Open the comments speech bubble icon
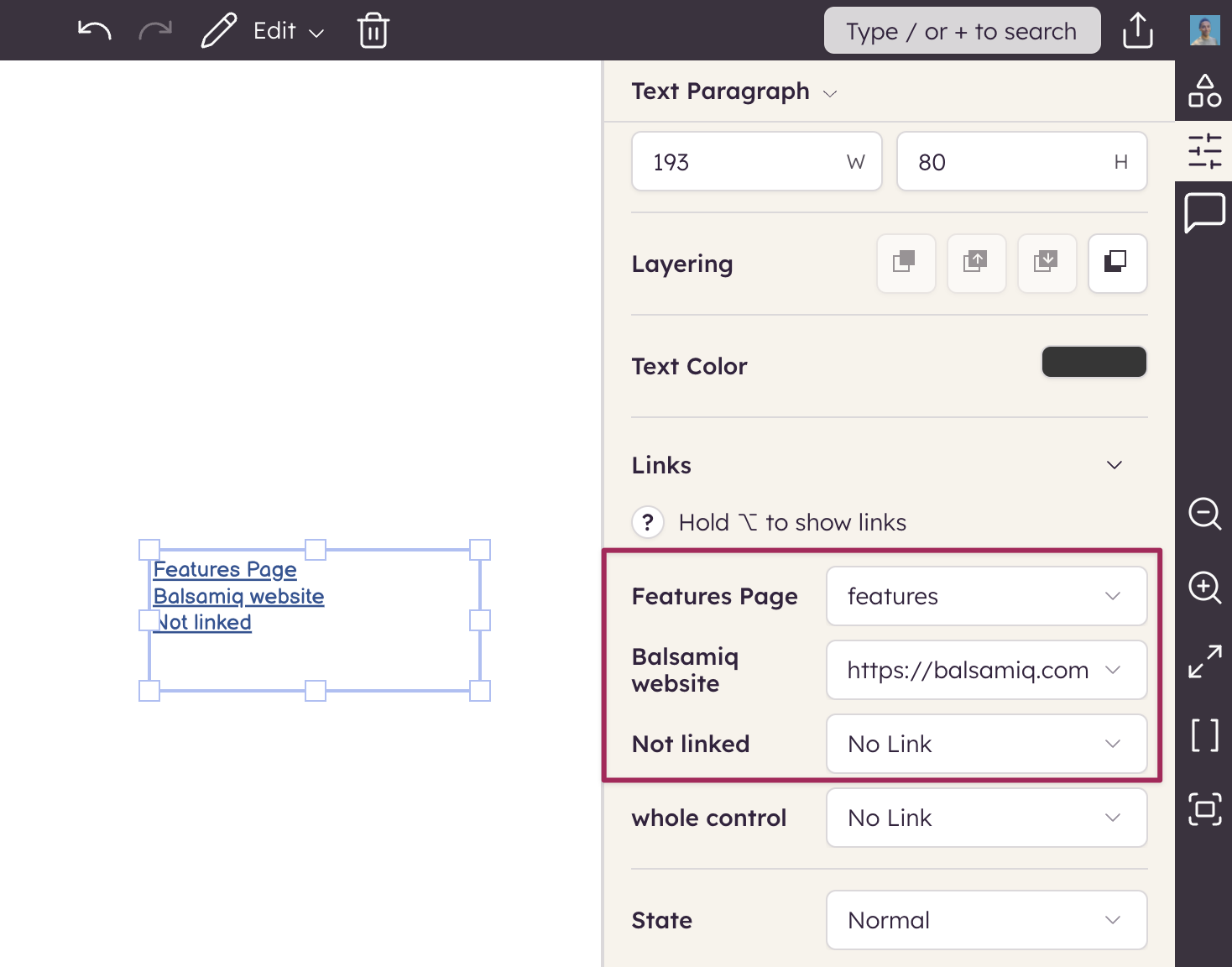 pyautogui.click(x=1204, y=212)
